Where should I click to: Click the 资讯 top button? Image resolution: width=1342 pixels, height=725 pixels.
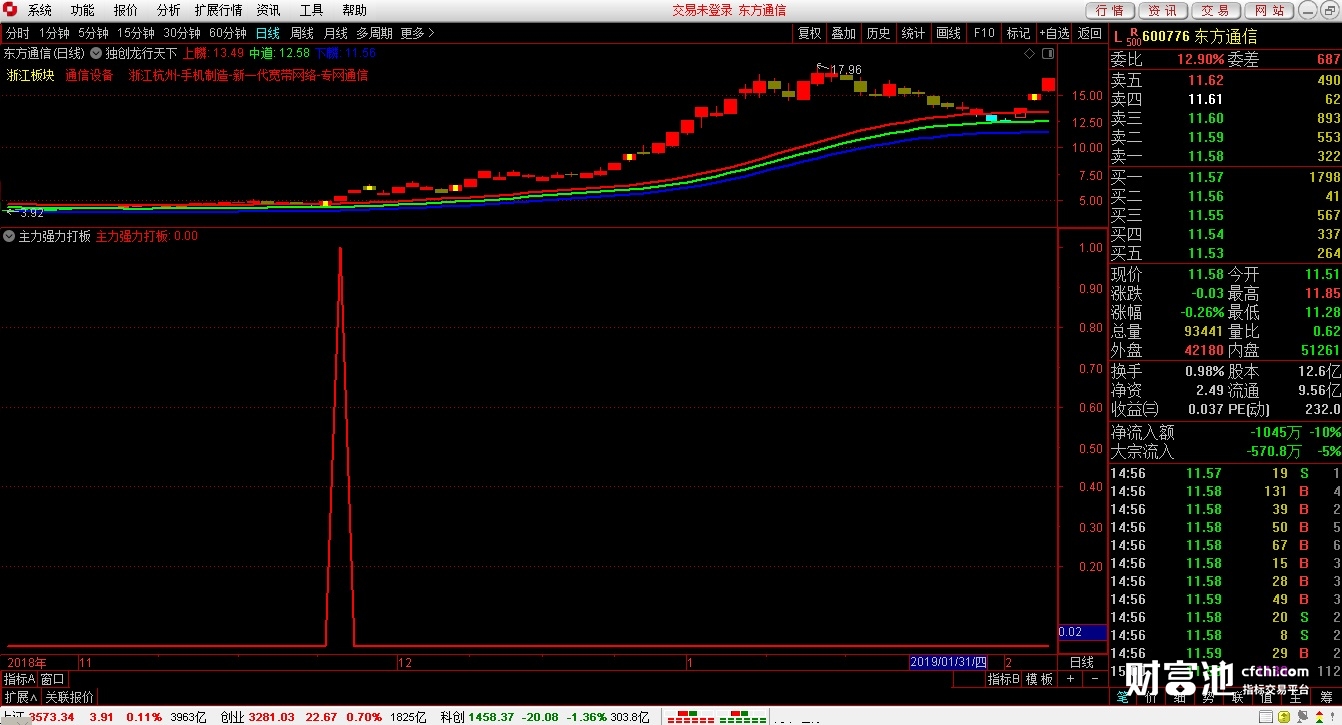[x=1163, y=10]
